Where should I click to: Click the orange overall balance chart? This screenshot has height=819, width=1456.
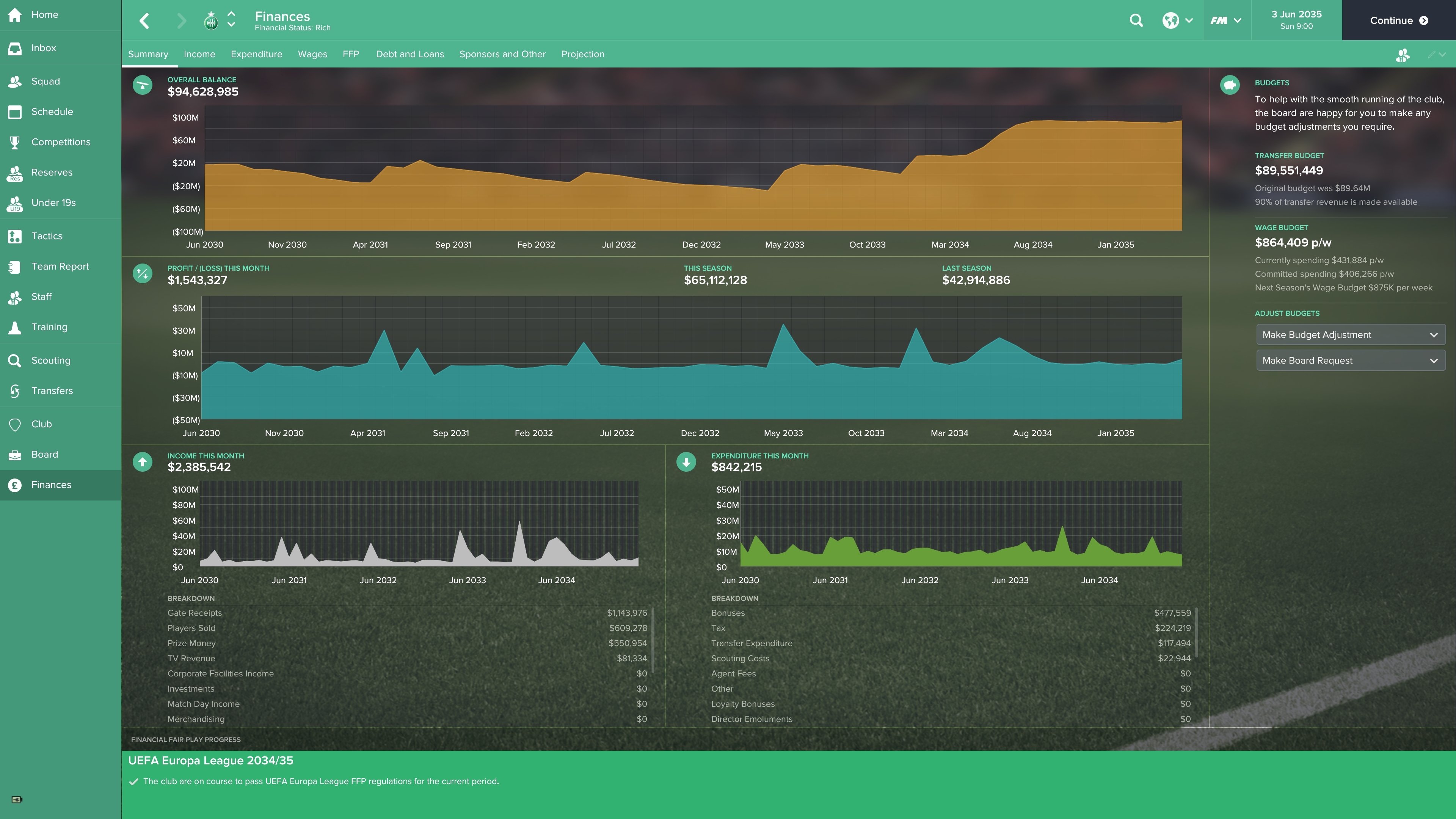(x=693, y=168)
